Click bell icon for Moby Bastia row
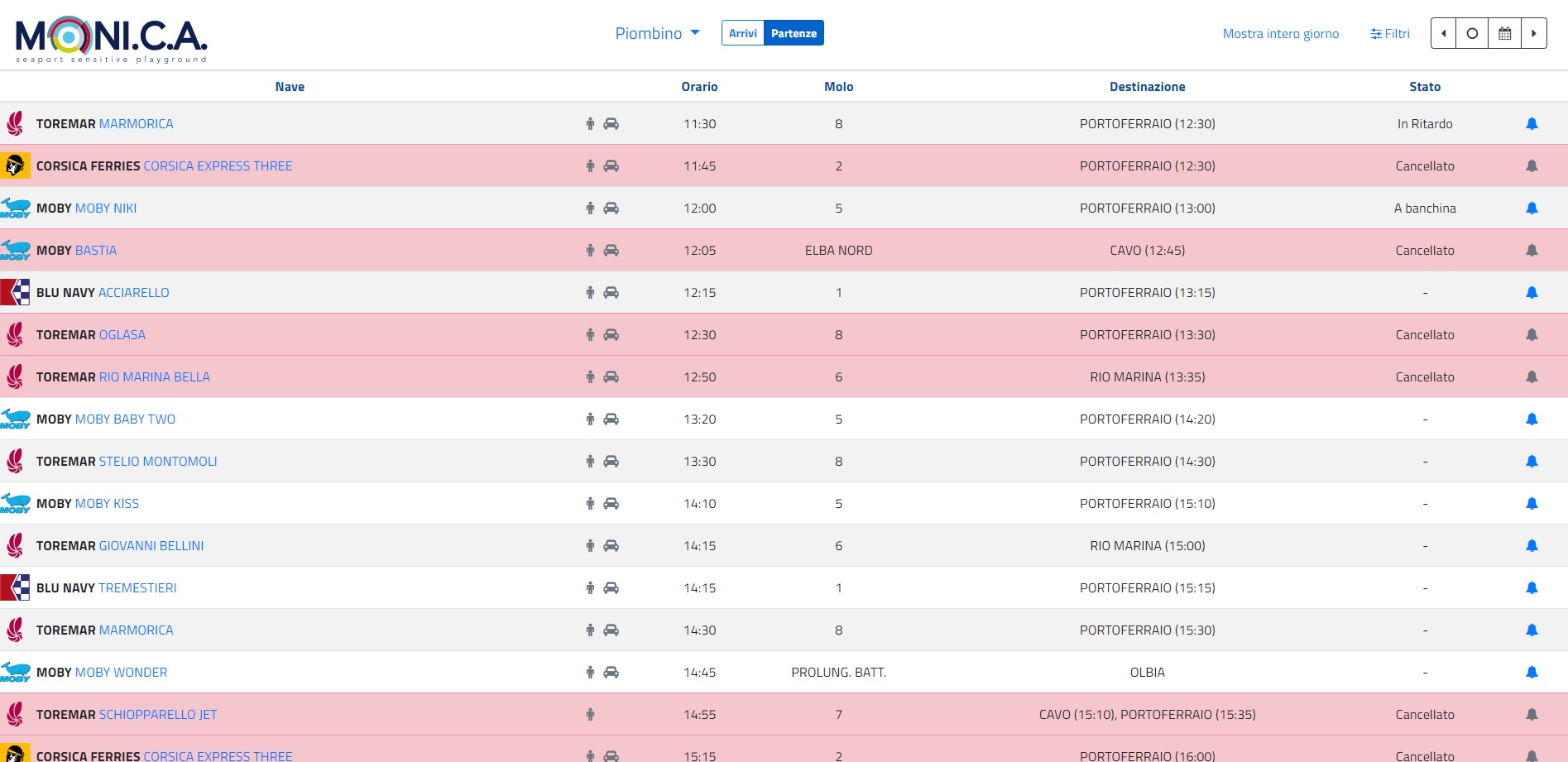Image resolution: width=1568 pixels, height=762 pixels. [x=1532, y=250]
